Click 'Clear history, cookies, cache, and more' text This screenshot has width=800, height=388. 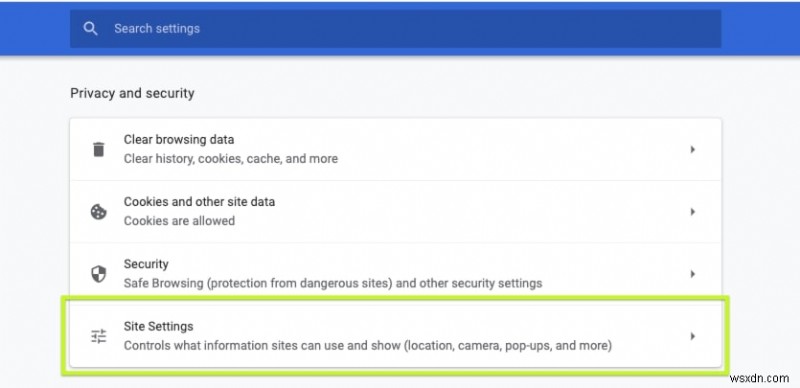tap(231, 159)
